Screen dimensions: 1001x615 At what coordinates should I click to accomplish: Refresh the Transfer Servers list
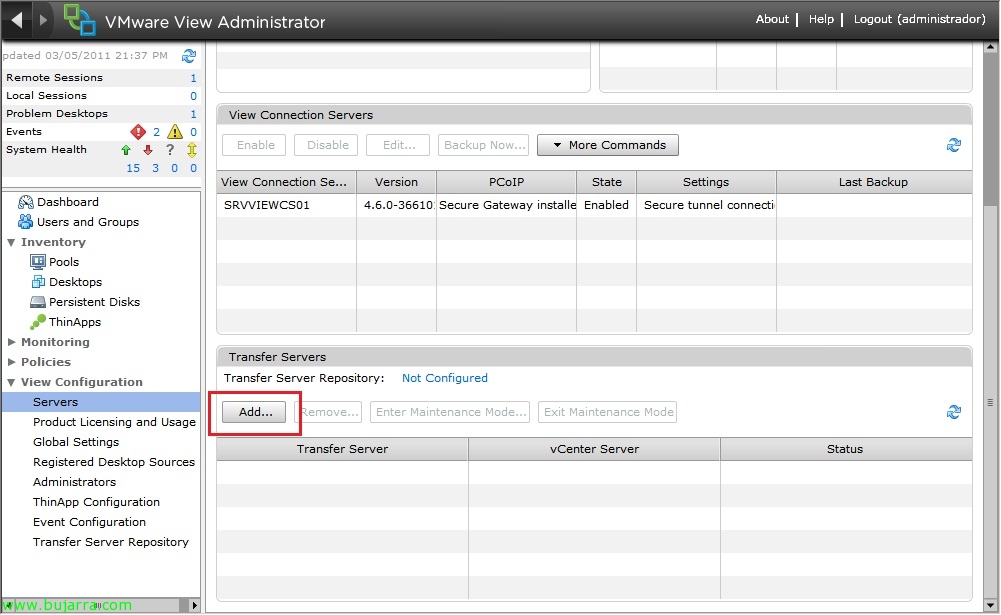pos(954,413)
